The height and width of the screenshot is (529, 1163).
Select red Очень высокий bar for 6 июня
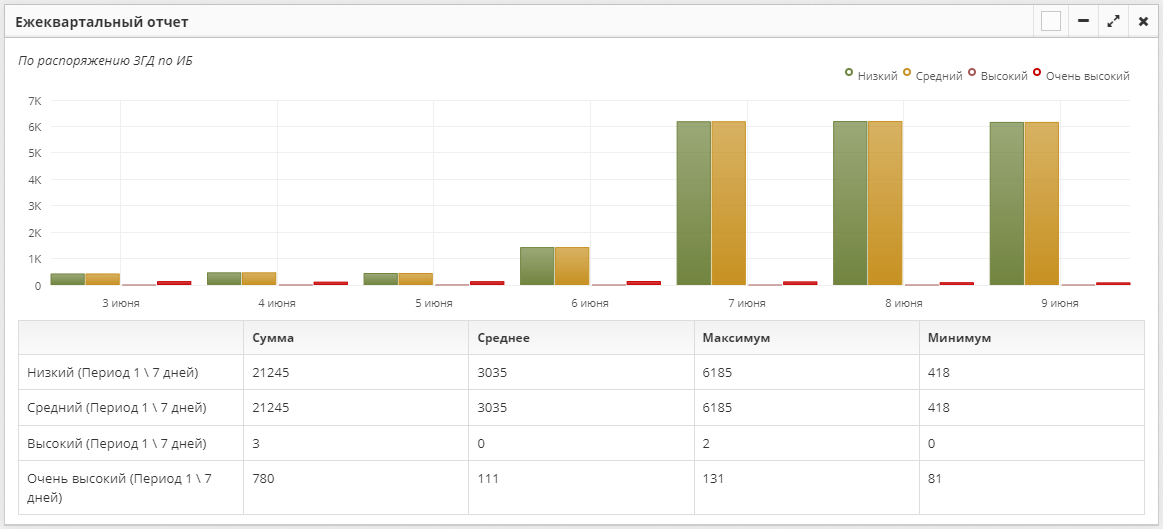click(643, 283)
